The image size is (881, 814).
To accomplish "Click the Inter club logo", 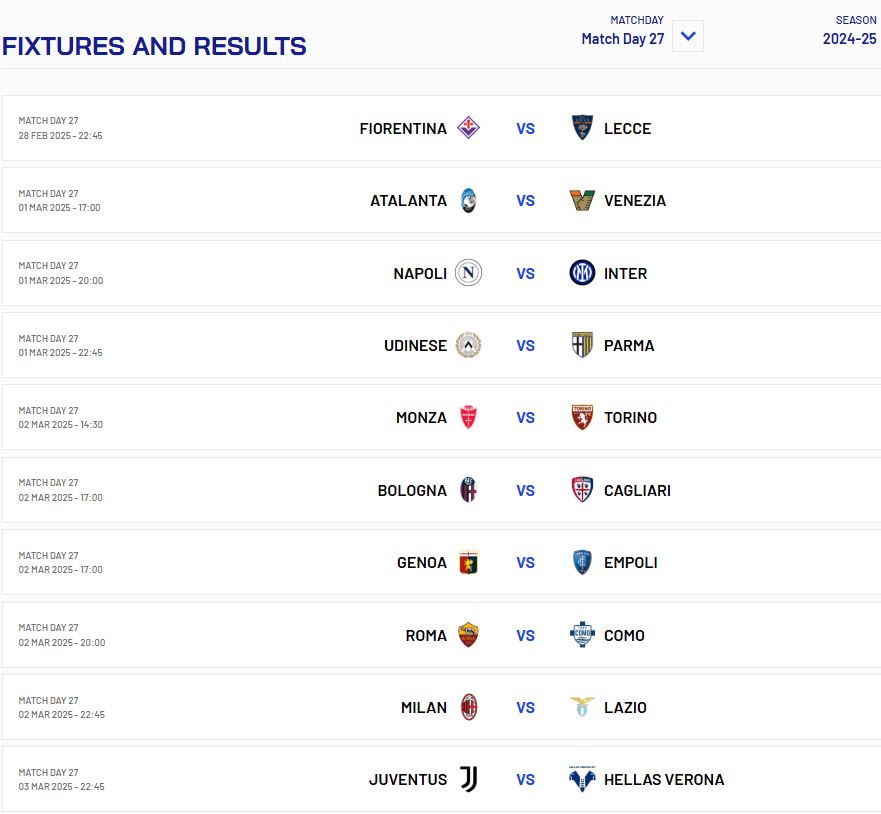I will point(582,272).
